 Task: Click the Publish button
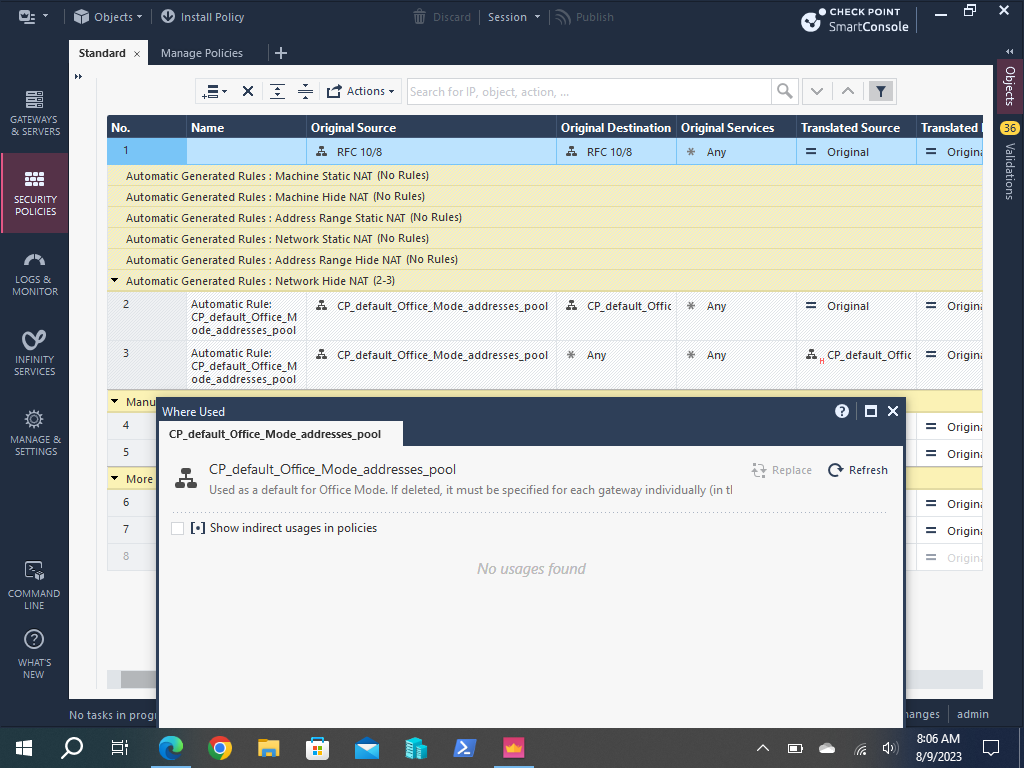[x=584, y=17]
